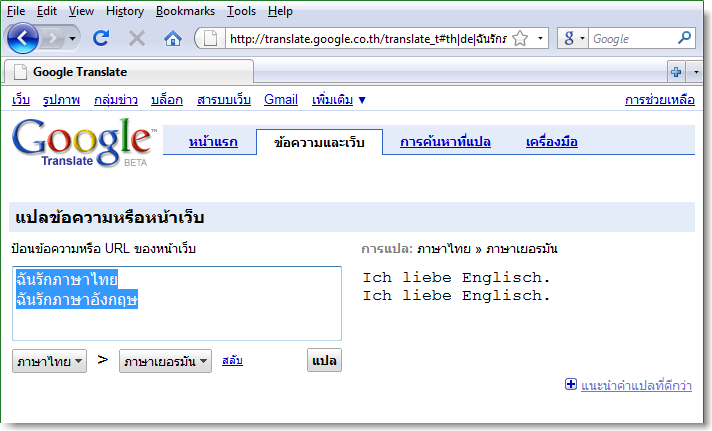
Task: Open the Help menu
Action: coord(280,11)
